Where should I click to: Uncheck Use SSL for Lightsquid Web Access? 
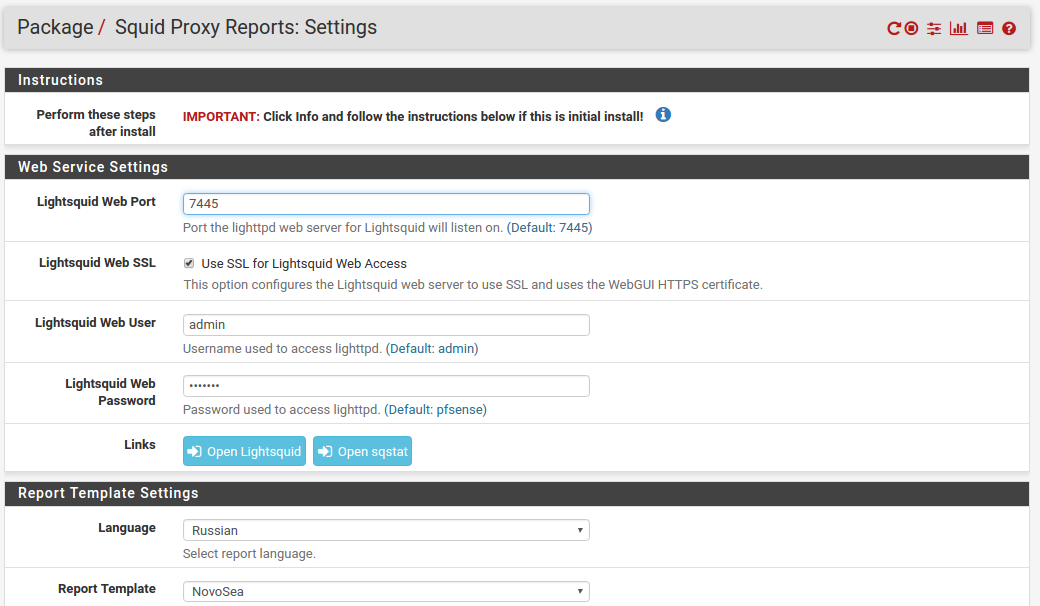(x=189, y=263)
